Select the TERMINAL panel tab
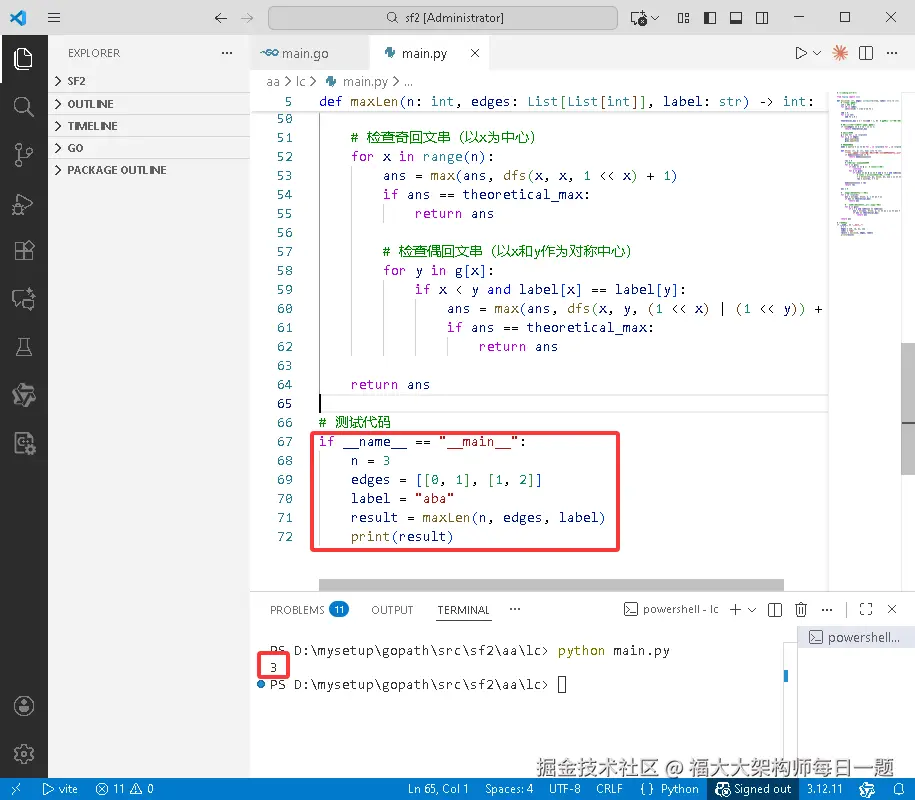 [x=464, y=610]
